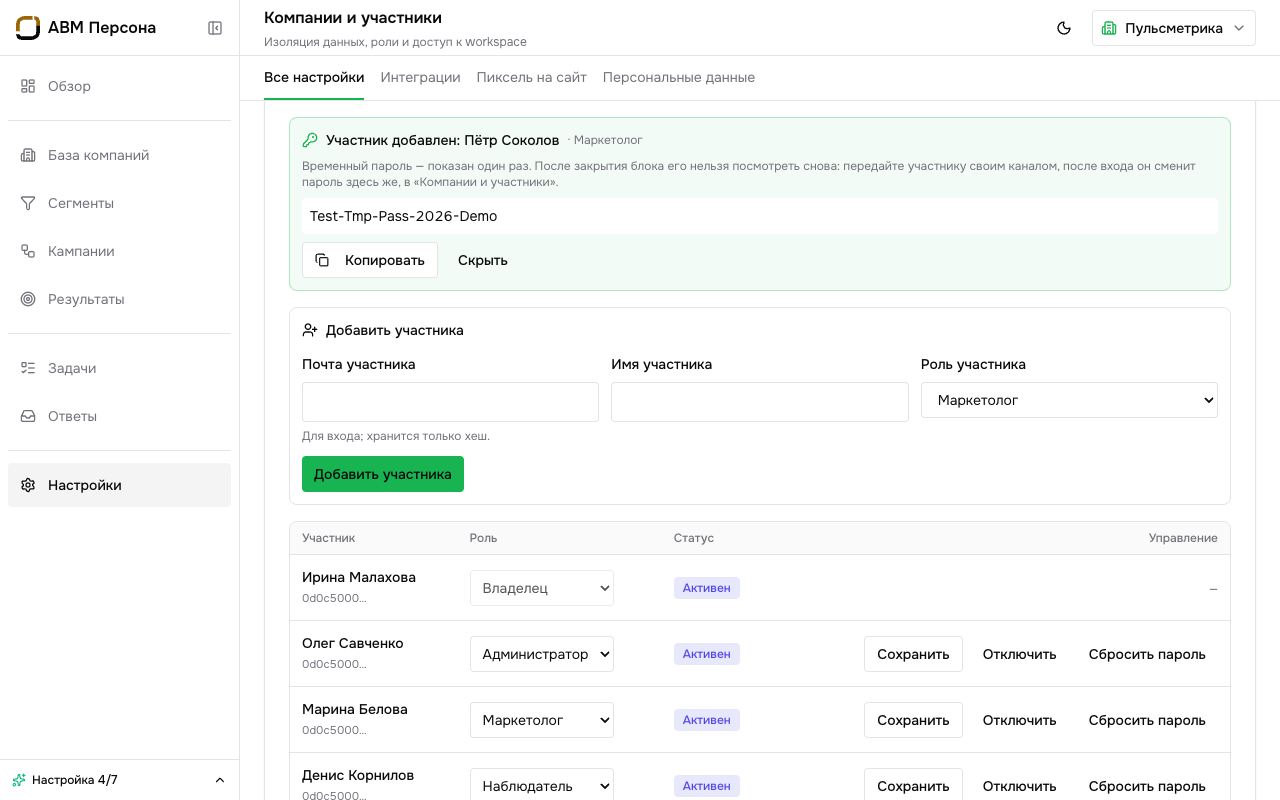The height and width of the screenshot is (800, 1280).
Task: Open role dropdown for Олег Савченко
Action: [x=542, y=654]
